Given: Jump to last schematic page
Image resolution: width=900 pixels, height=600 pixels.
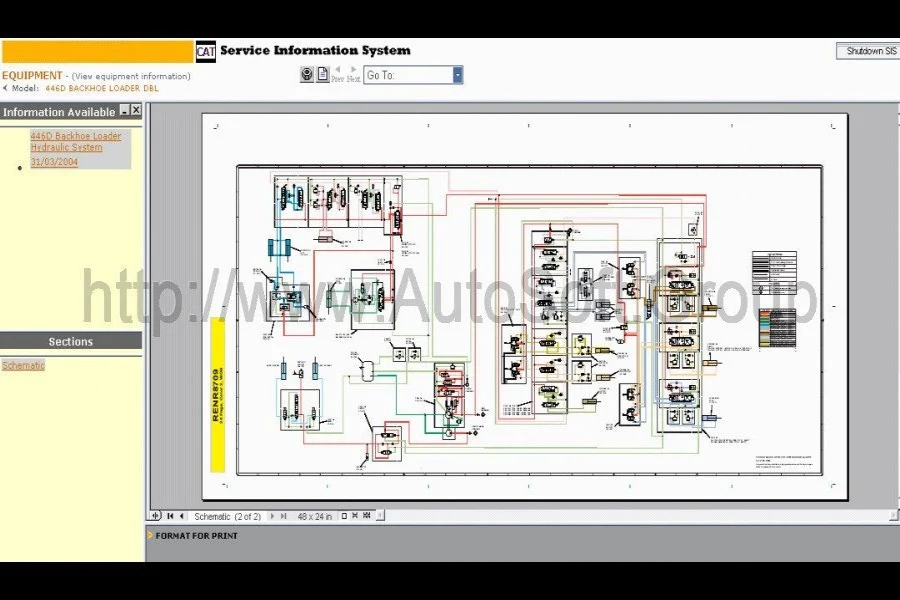Looking at the screenshot, I should pyautogui.click(x=283, y=516).
